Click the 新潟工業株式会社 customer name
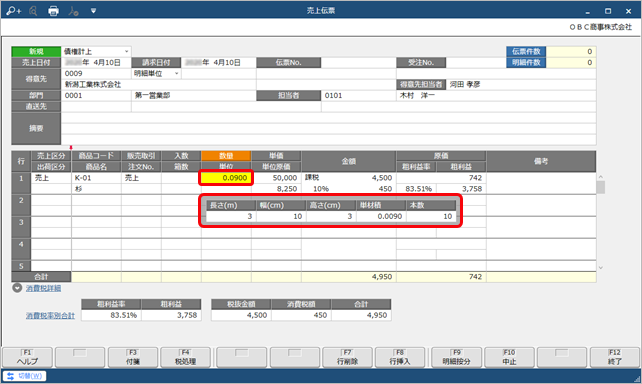642x384 pixels. click(x=93, y=85)
